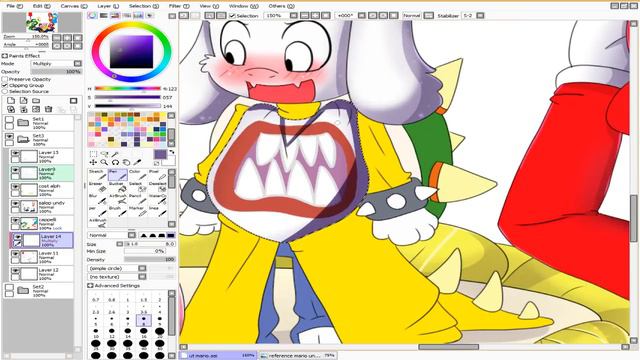Viewport: 640px width, 360px height.
Task: Select the Hand pan tool
Action: point(127,162)
